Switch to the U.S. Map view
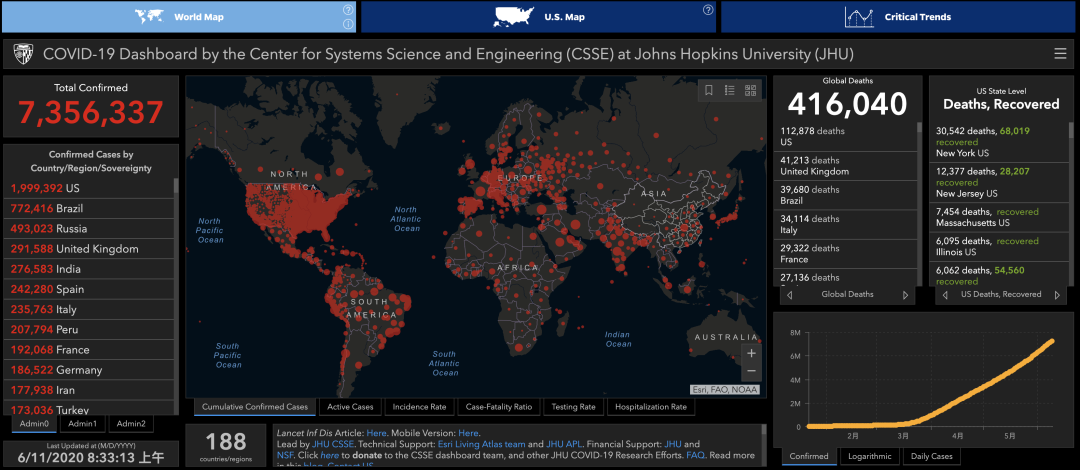This screenshot has height=470, width=1080. (x=539, y=17)
